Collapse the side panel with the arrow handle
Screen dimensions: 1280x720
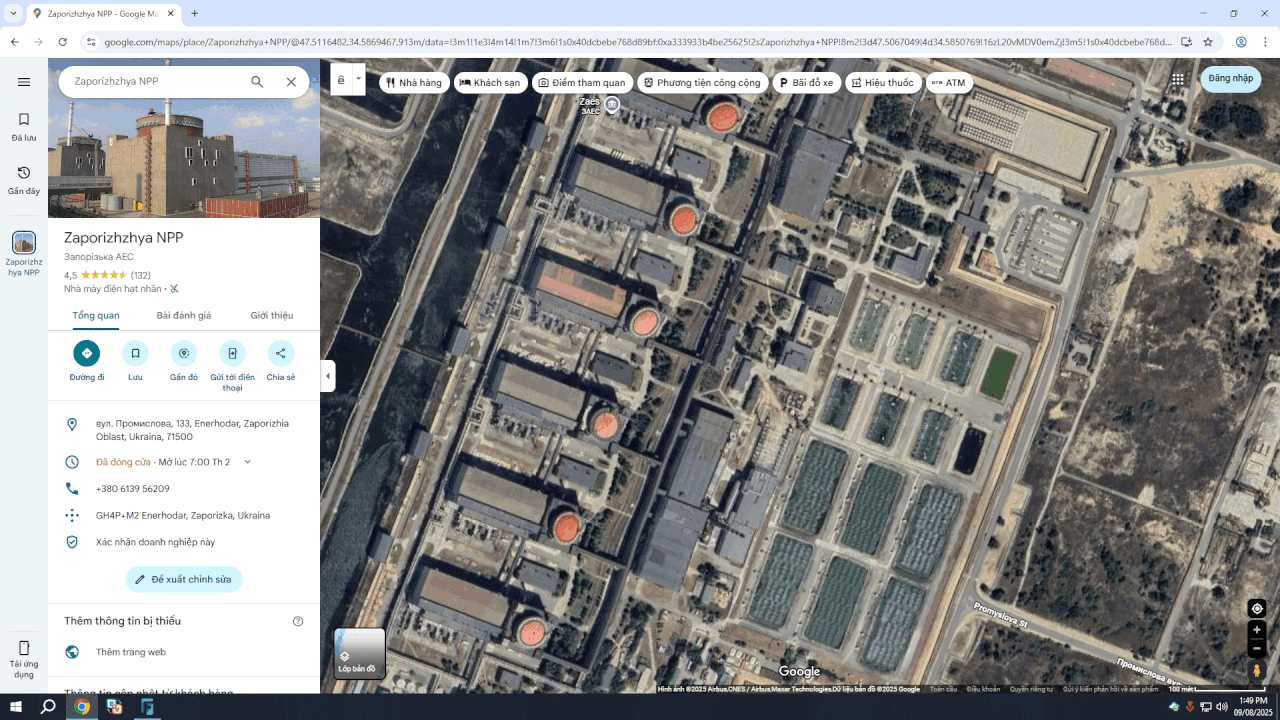328,376
